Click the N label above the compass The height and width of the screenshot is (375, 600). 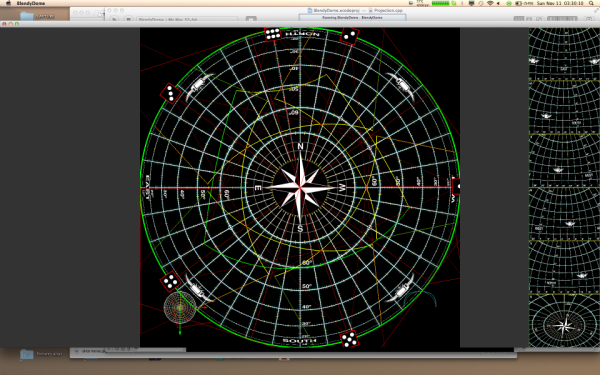pos(300,146)
